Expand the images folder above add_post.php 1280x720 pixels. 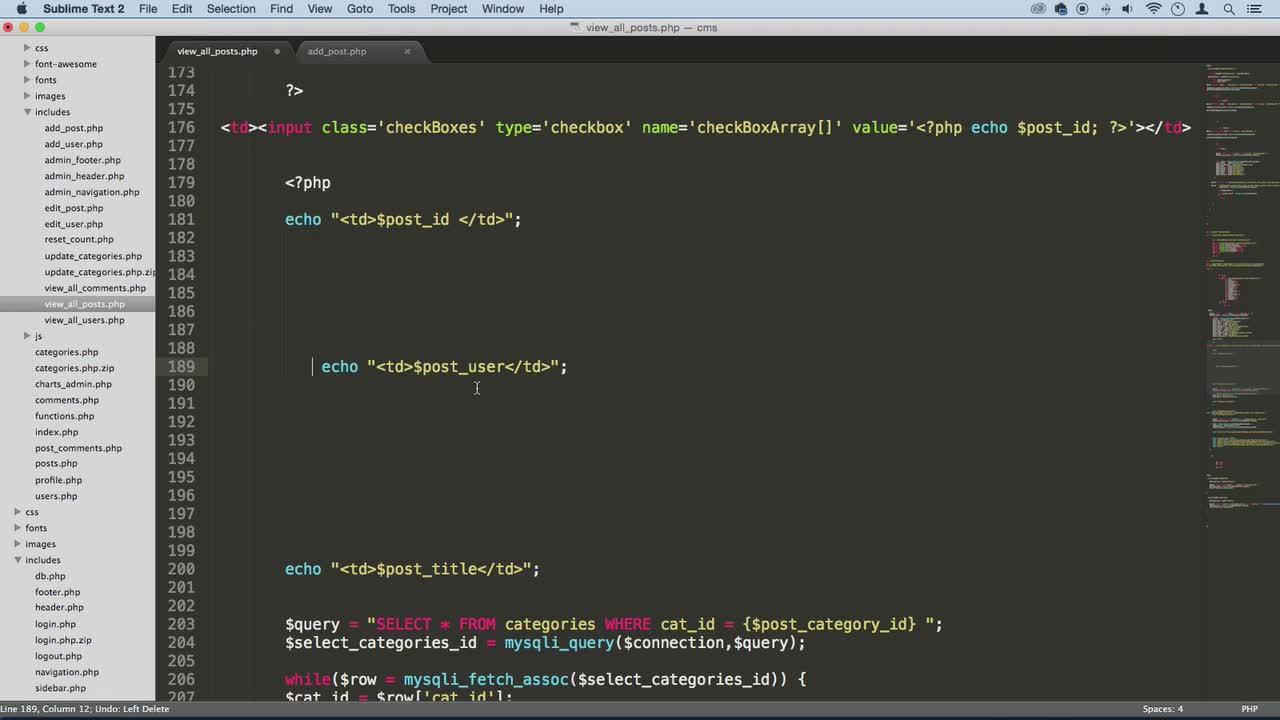click(x=28, y=96)
